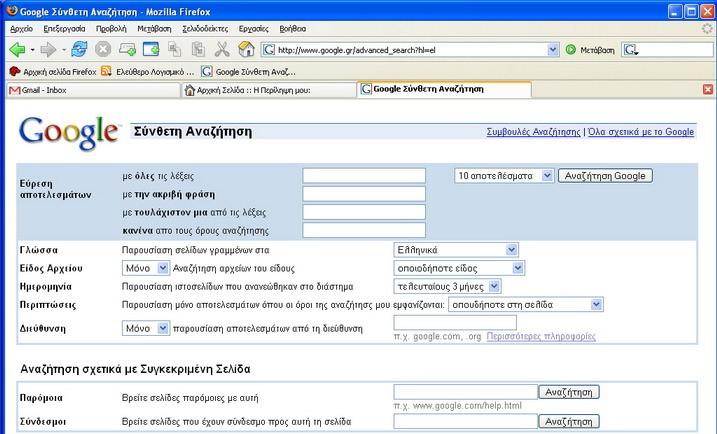Click the Παρόμοια page URL field
The width and height of the screenshot is (717, 434).
(x=466, y=392)
